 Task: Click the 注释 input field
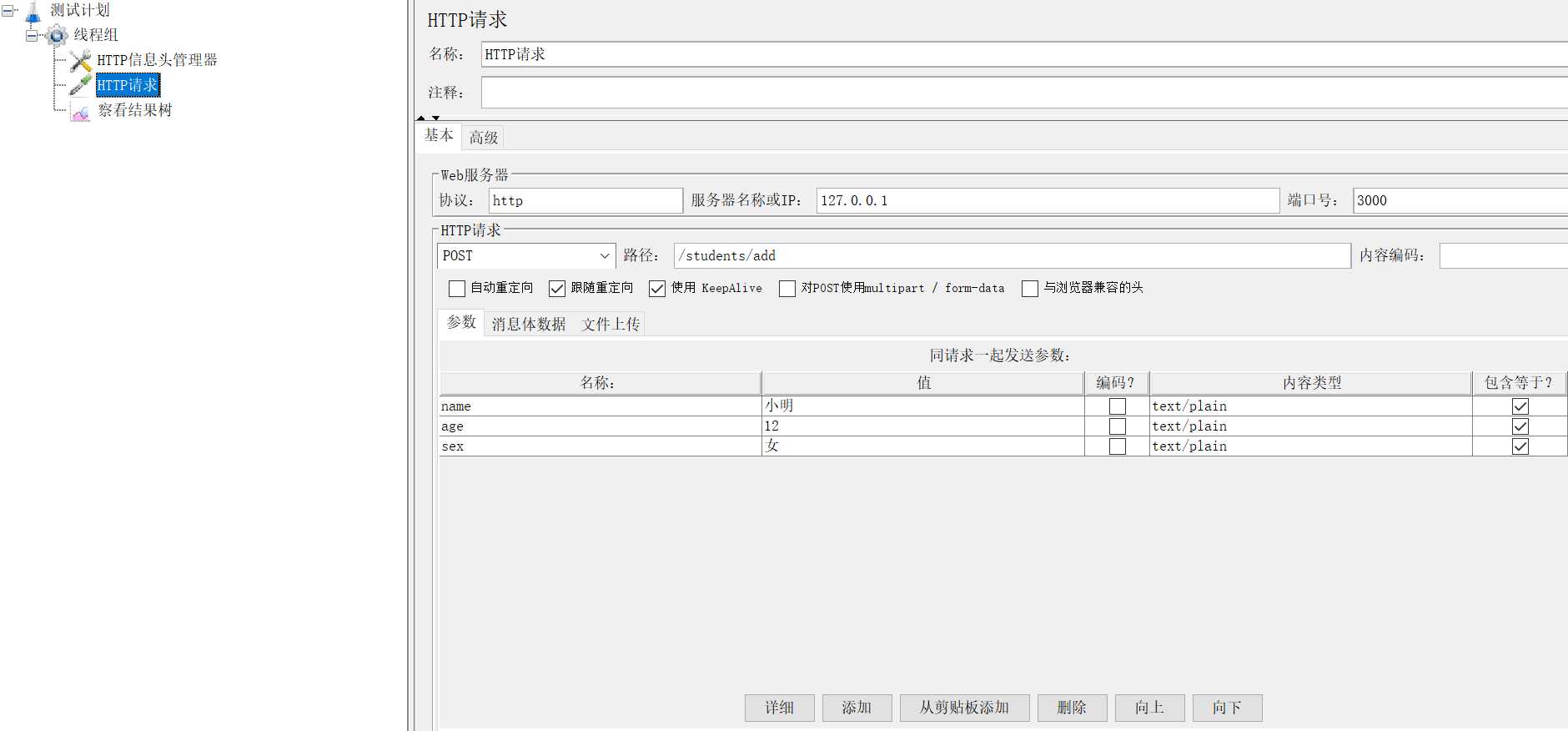click(1024, 93)
